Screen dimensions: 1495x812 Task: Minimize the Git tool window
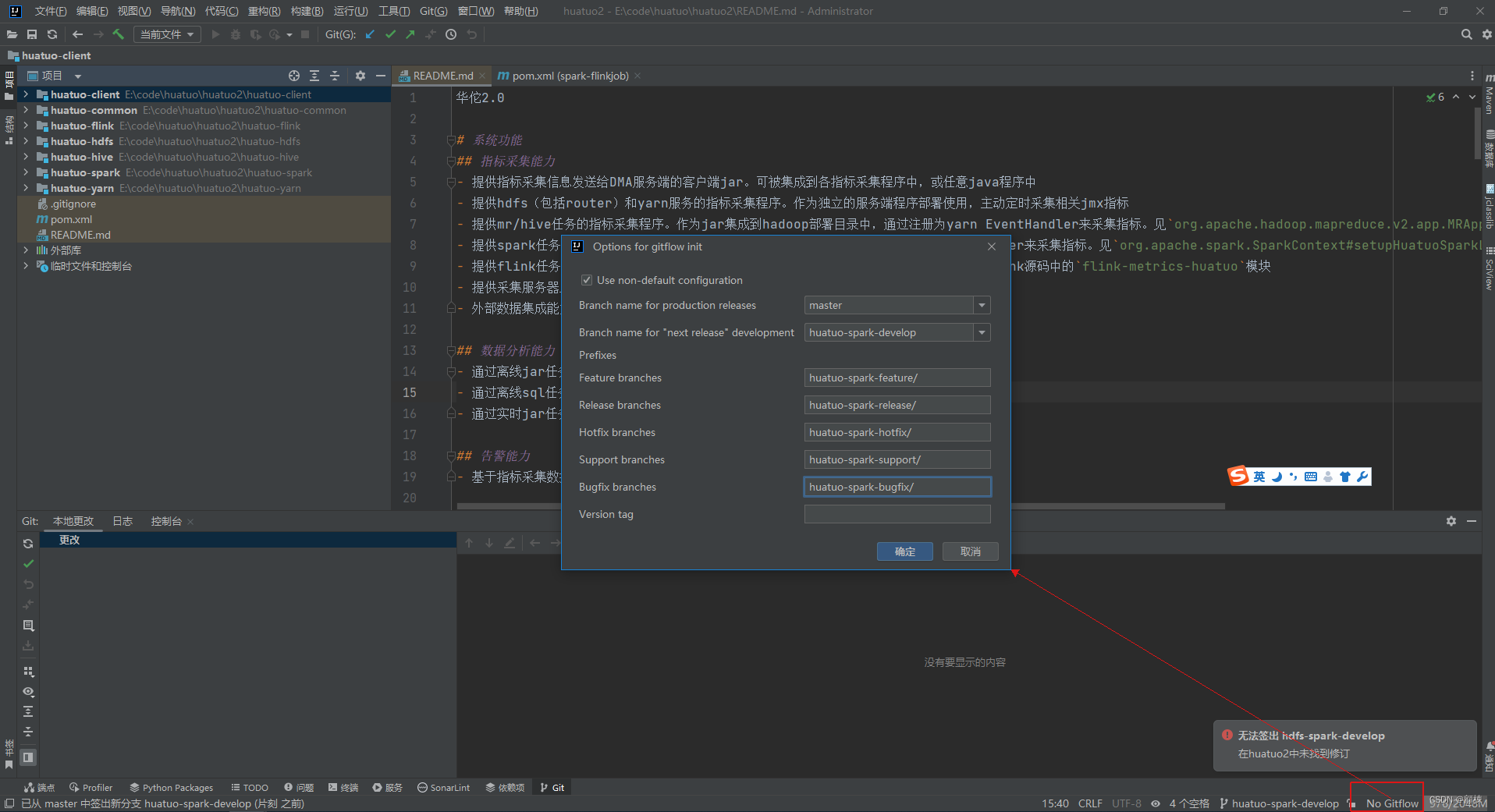click(1472, 521)
